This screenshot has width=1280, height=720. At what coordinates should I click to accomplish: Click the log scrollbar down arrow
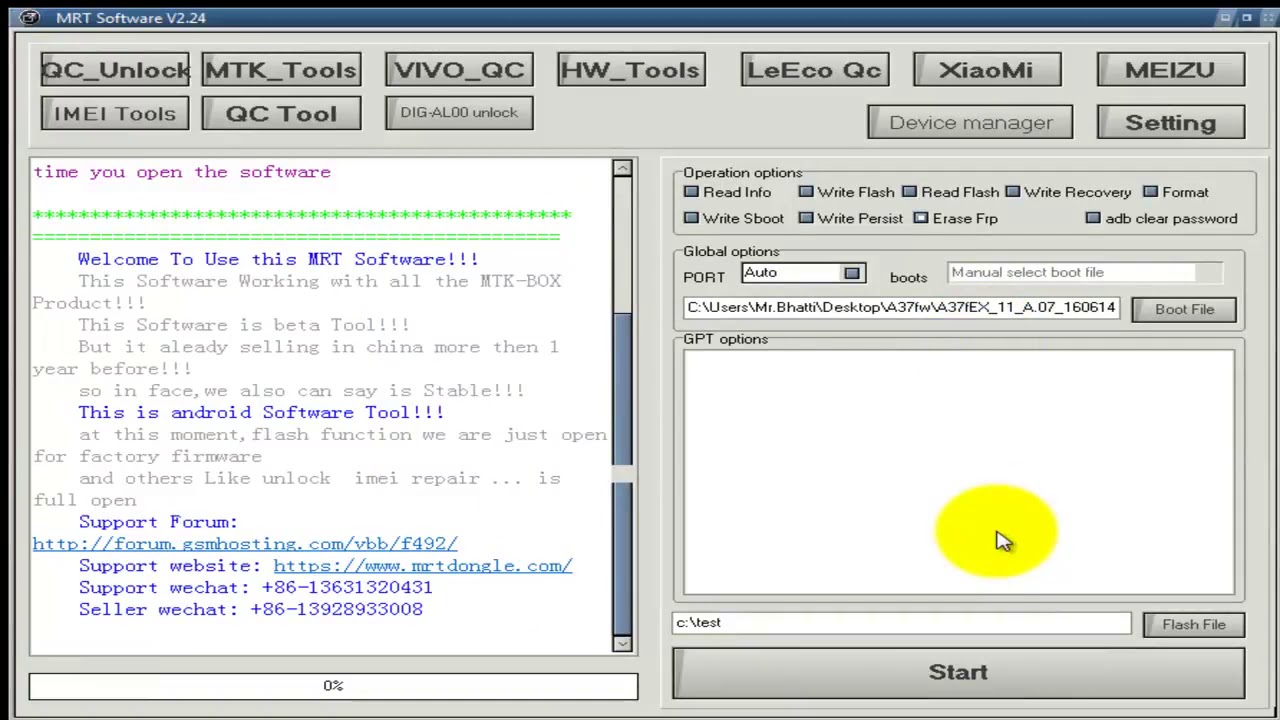[x=623, y=644]
